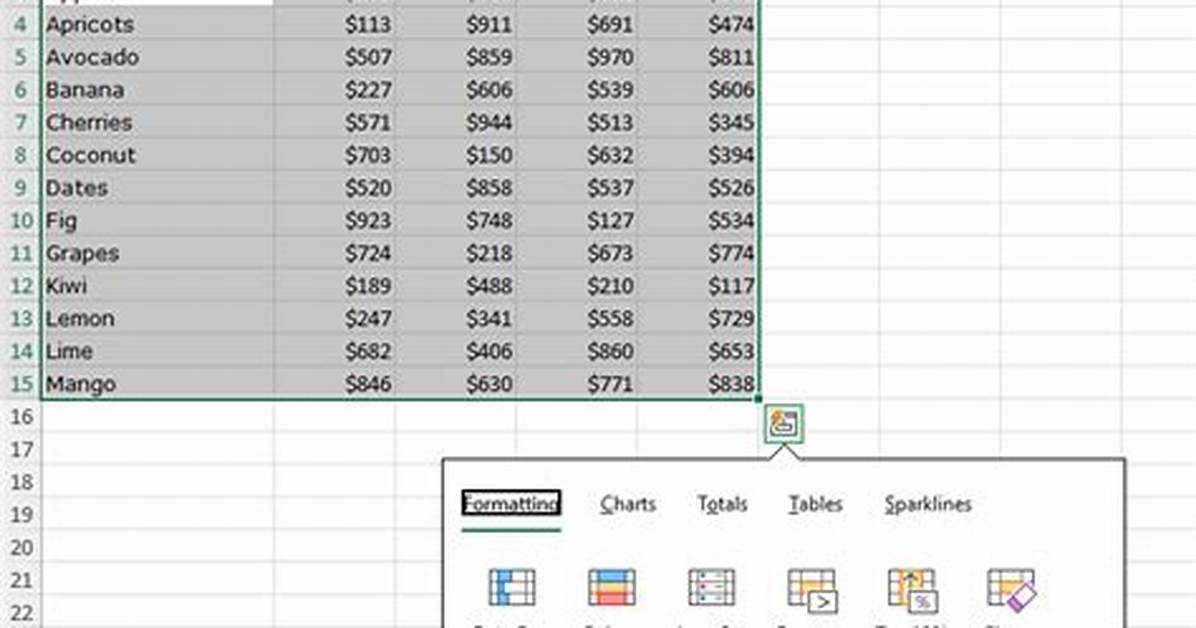Select row 15 header
This screenshot has width=1196, height=628.
21,384
